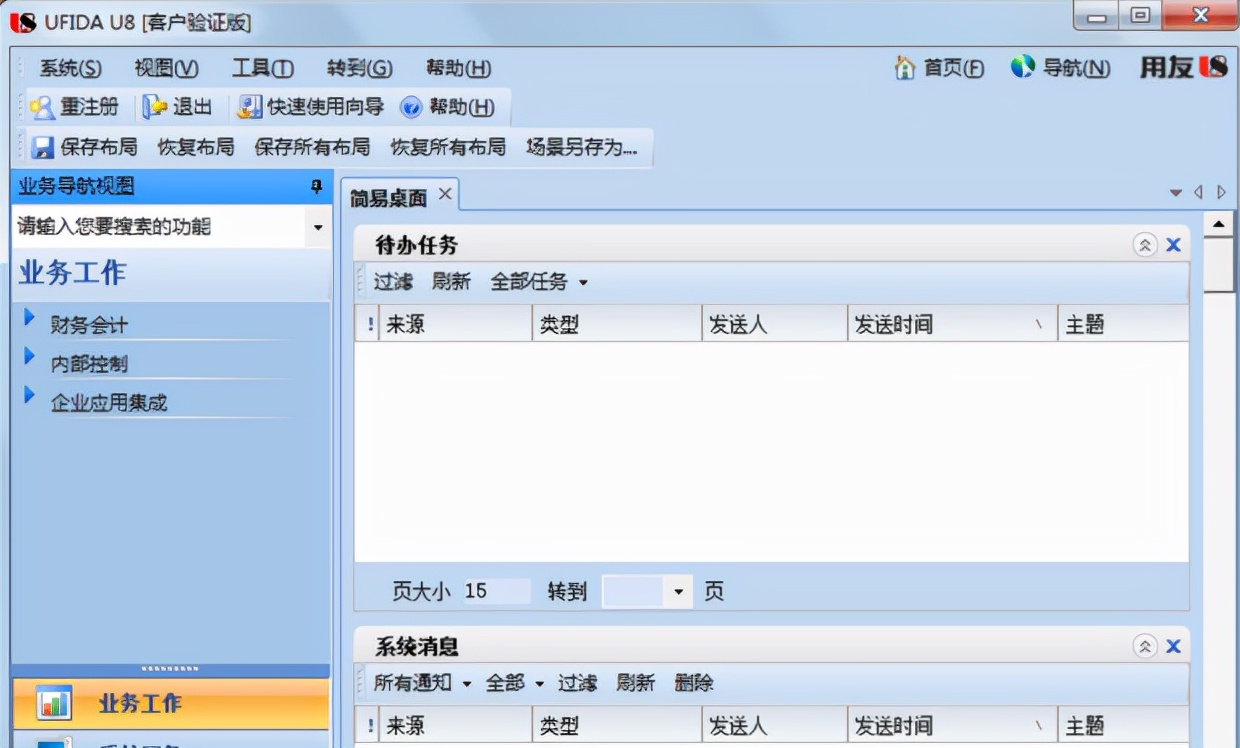Click the 重注册 toolbar icon
This screenshot has width=1240, height=748.
pyautogui.click(x=44, y=106)
